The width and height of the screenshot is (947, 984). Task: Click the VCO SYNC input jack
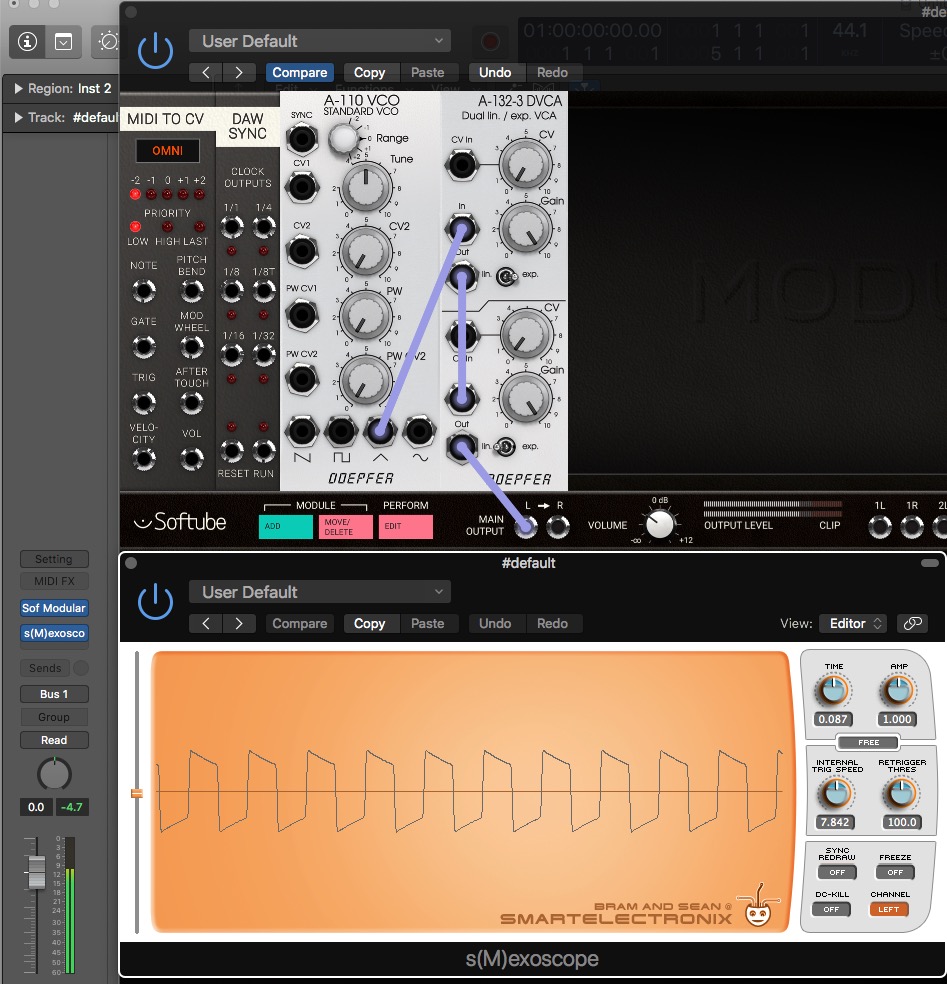[x=302, y=139]
